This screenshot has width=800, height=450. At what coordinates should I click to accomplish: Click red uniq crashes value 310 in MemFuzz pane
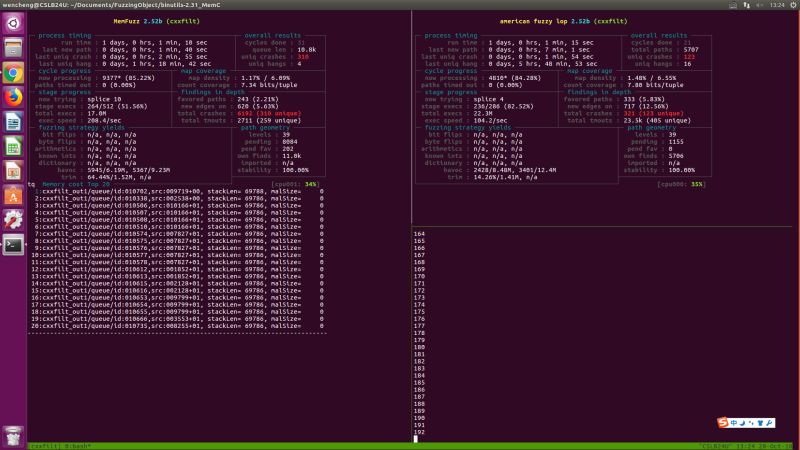coord(303,57)
